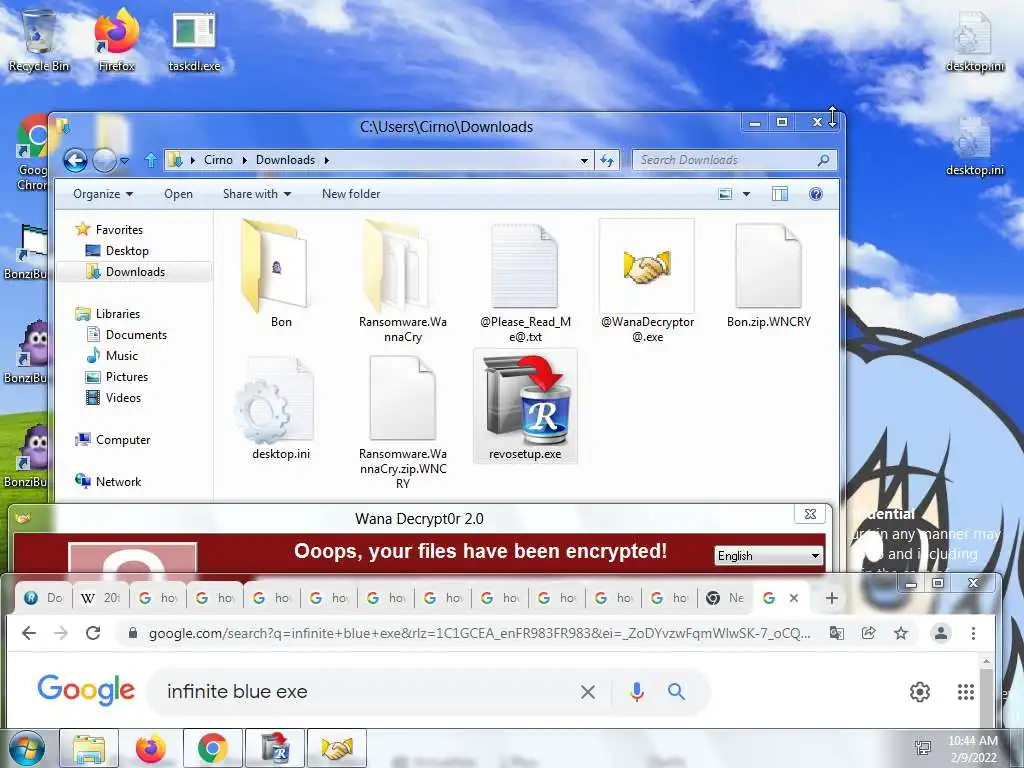Open the Recycle Bin desktop icon

(38, 40)
